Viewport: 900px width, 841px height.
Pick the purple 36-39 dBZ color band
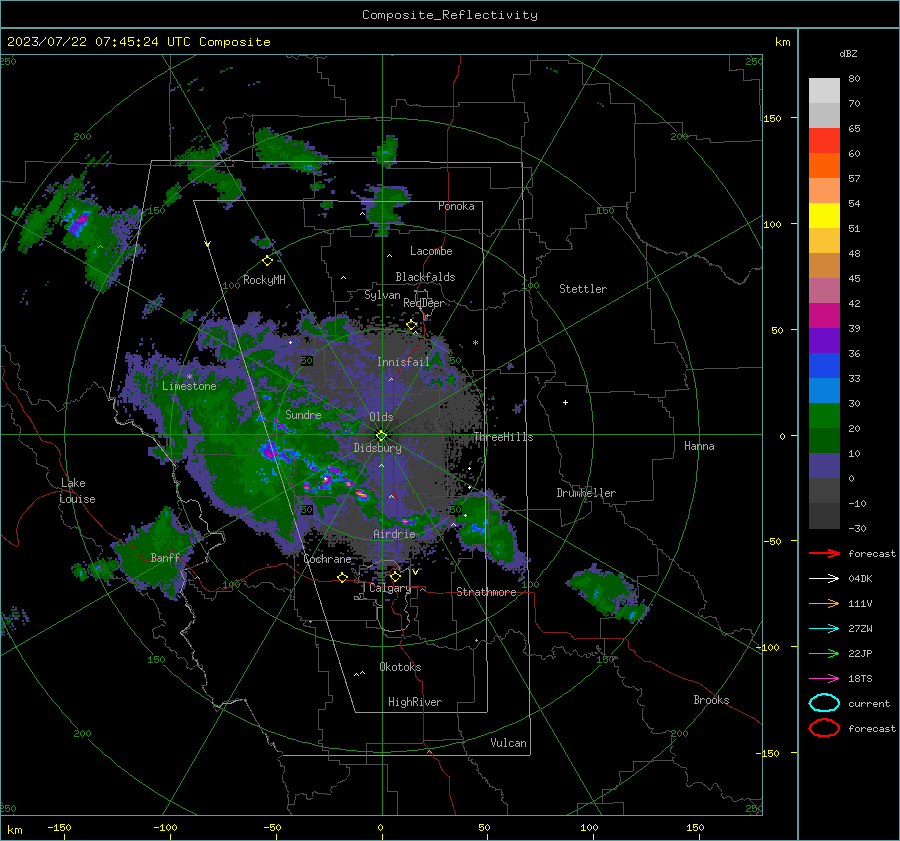pyautogui.click(x=824, y=340)
